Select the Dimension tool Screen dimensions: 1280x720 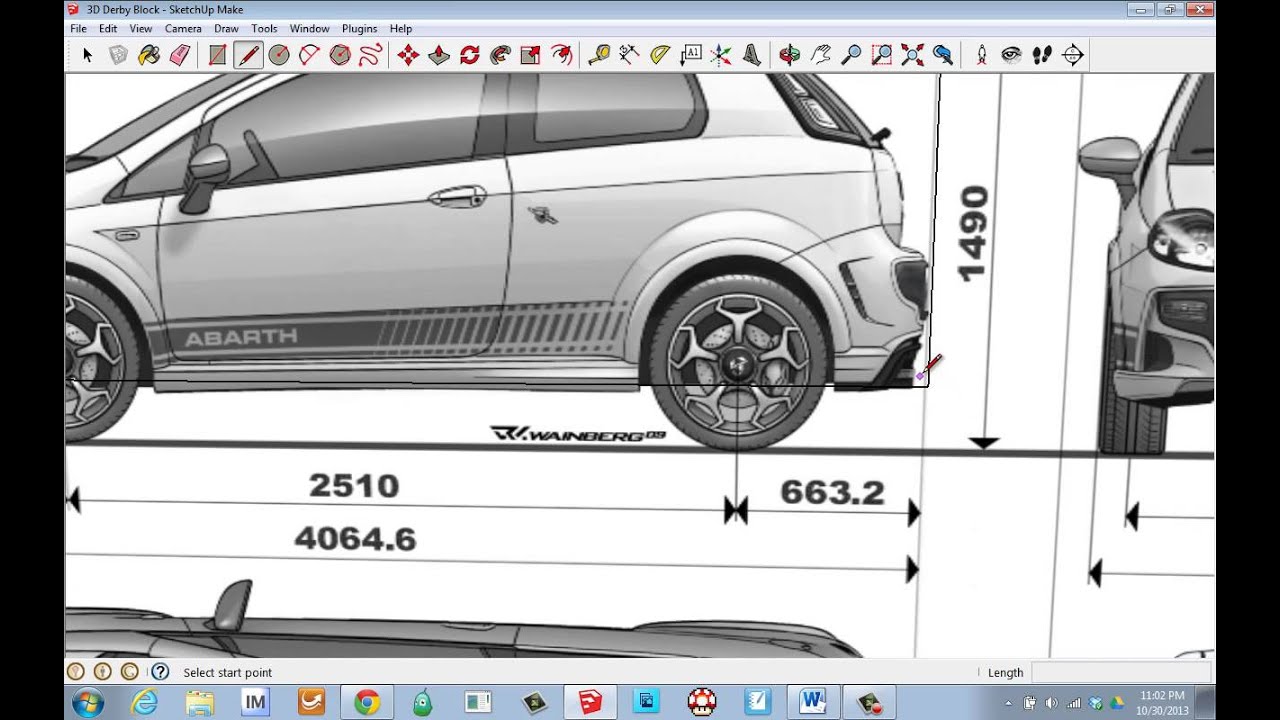[x=629, y=55]
